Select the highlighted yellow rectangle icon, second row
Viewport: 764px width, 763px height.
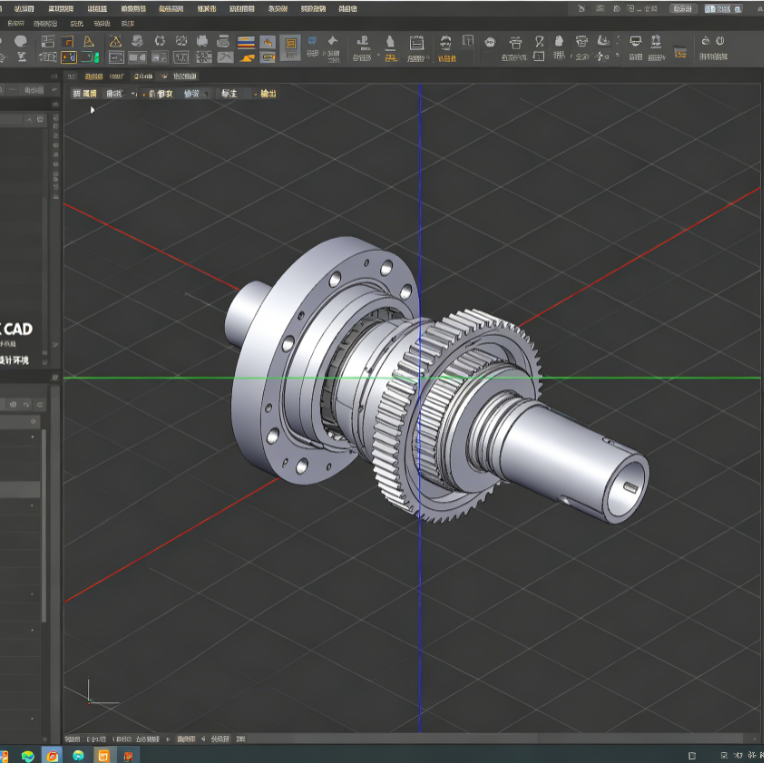pos(267,58)
